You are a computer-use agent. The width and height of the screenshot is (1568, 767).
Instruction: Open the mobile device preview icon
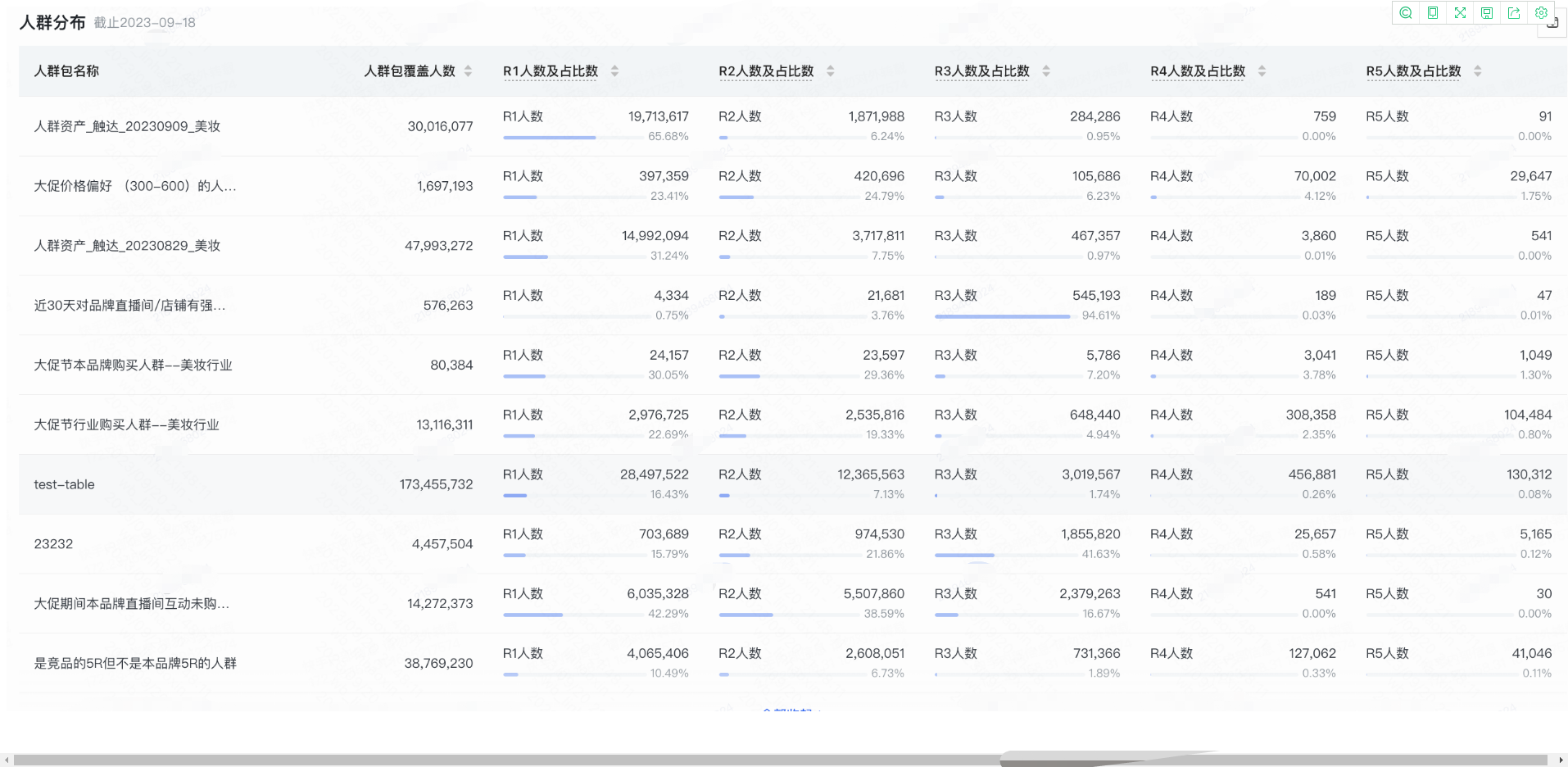(1433, 13)
